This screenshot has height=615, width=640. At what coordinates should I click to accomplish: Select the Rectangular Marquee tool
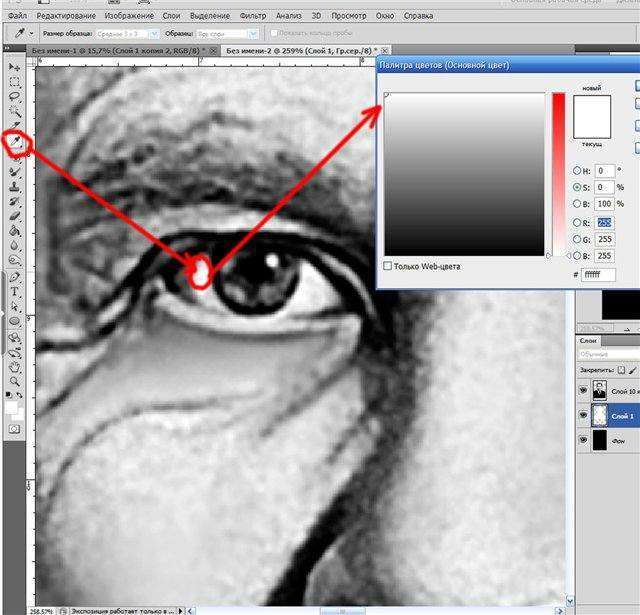pos(15,82)
